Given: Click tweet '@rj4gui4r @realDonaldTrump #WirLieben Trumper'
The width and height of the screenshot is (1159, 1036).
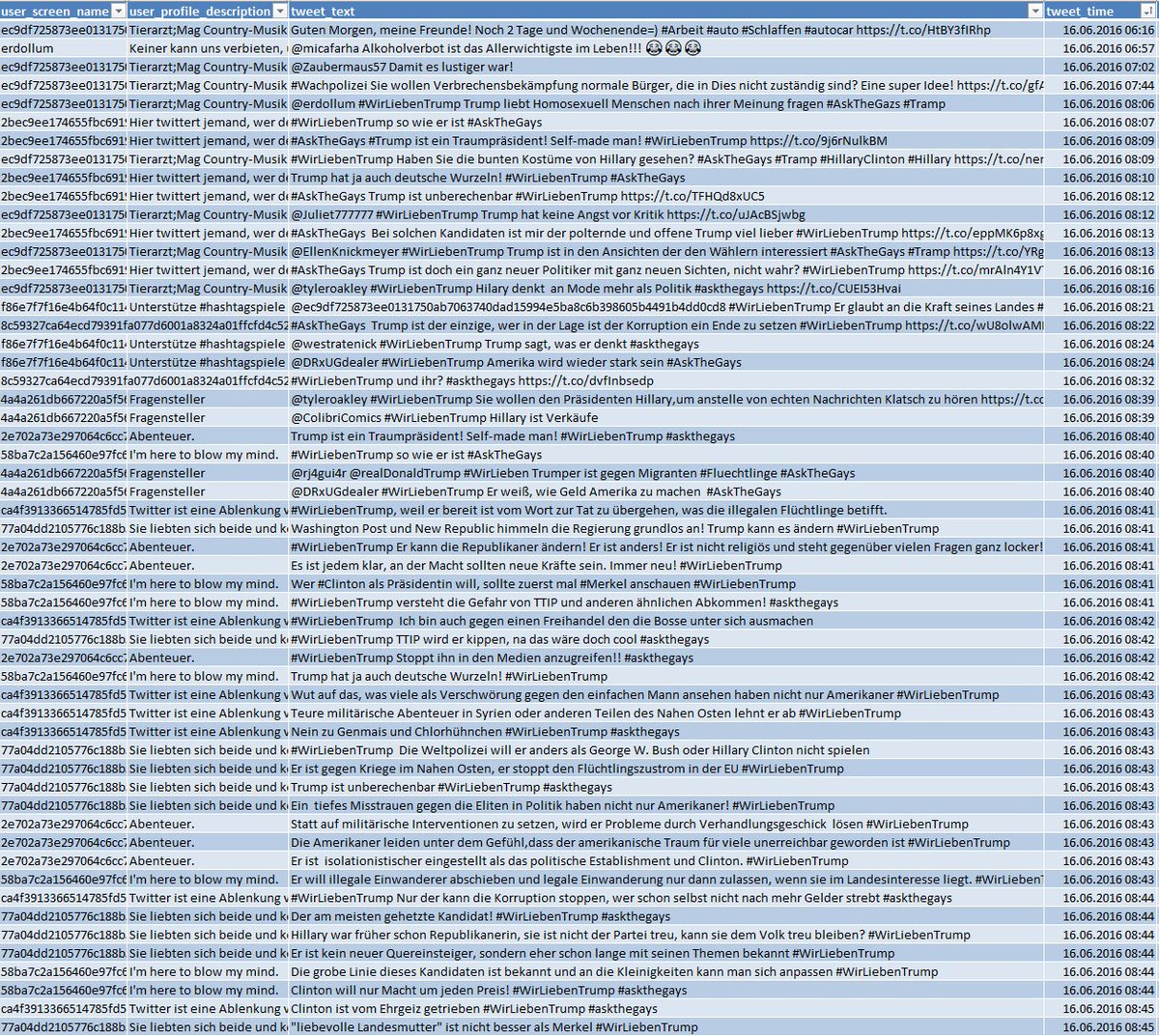Looking at the screenshot, I should [x=666, y=473].
